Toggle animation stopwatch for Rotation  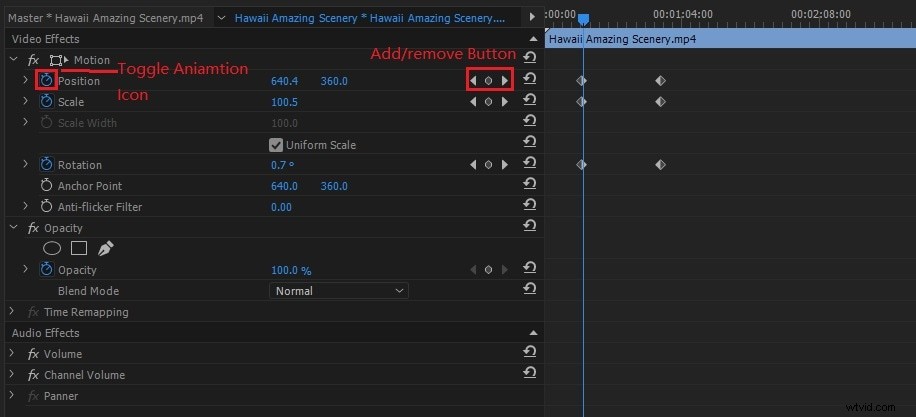pyautogui.click(x=46, y=165)
